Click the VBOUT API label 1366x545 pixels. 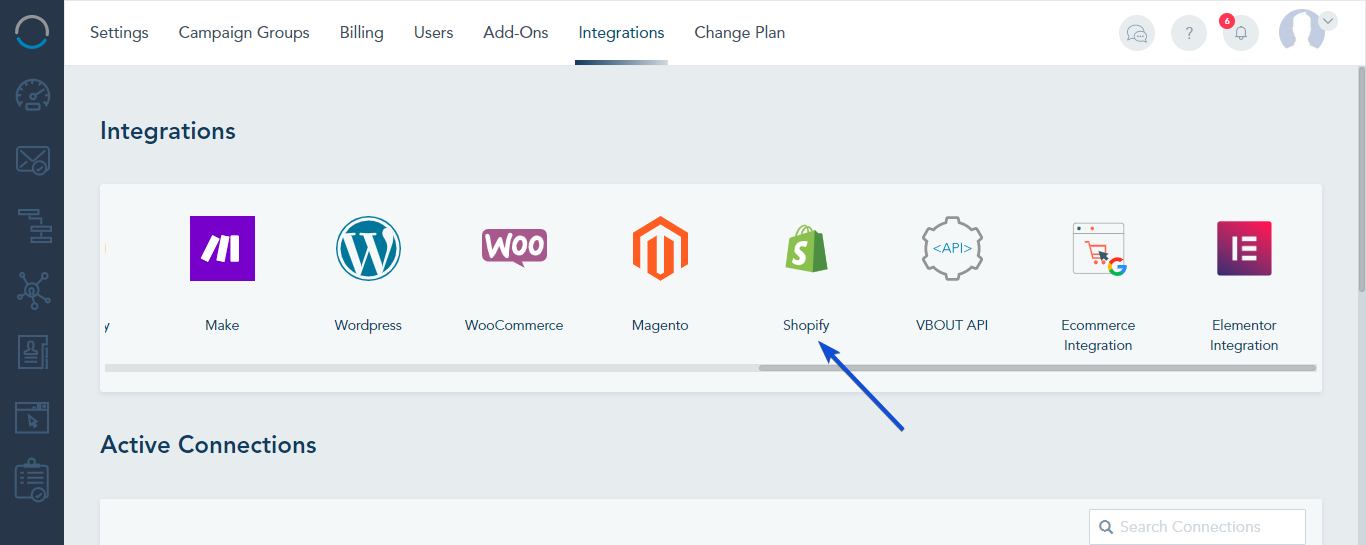[952, 325]
